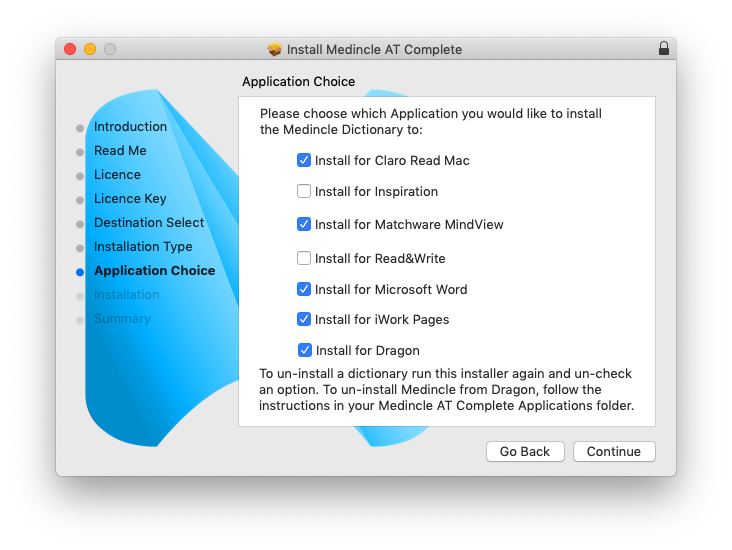732x550 pixels.
Task: Toggle the Install for Dragon checkbox
Action: (x=305, y=350)
